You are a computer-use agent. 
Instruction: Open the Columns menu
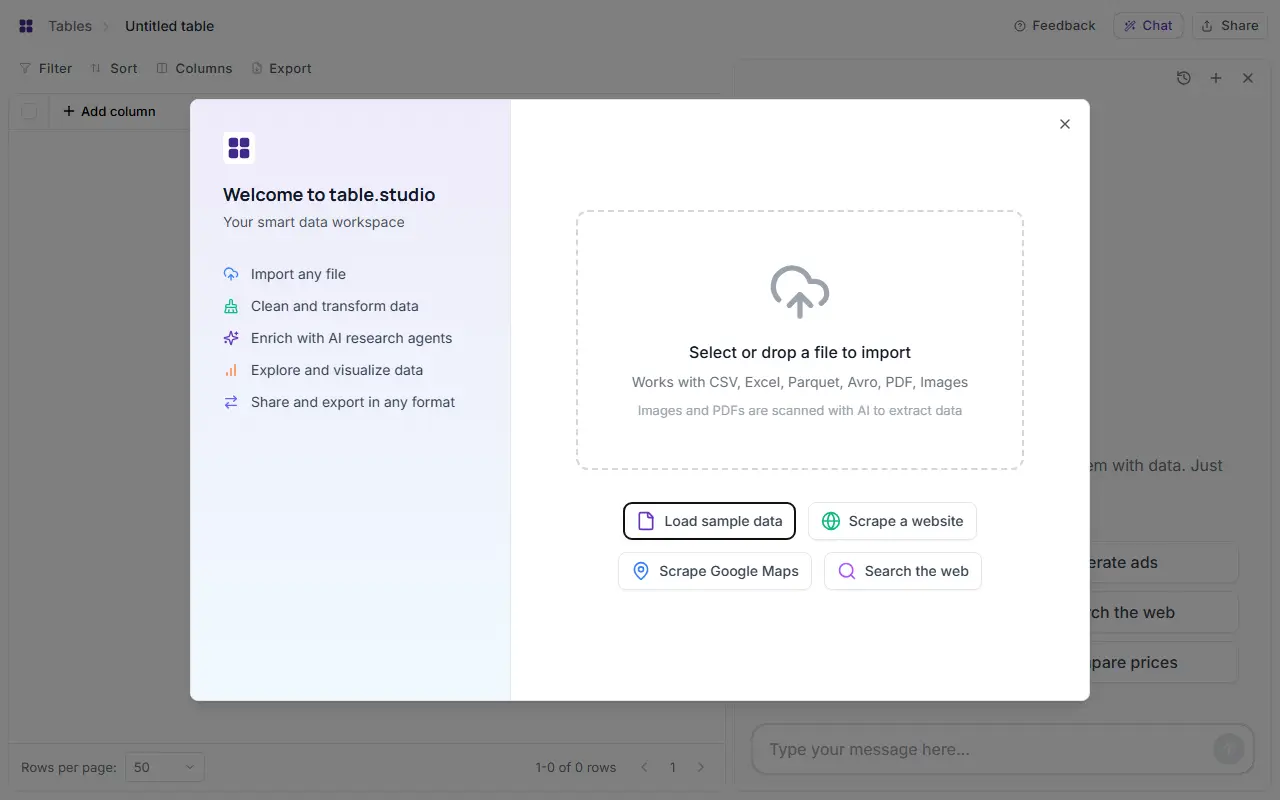click(x=194, y=68)
